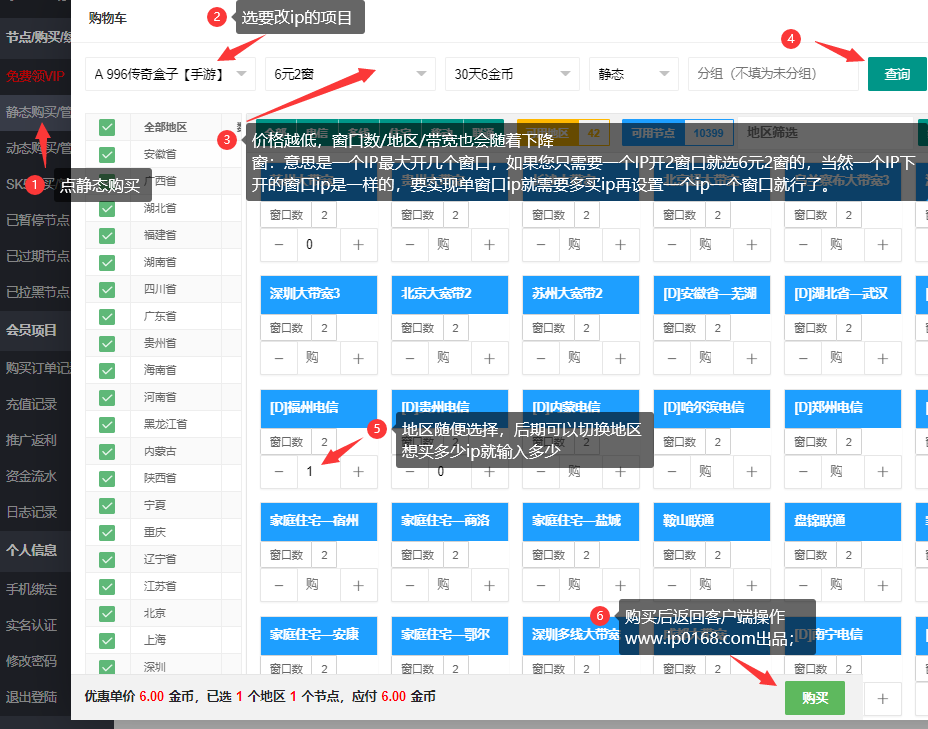This screenshot has height=729, width=928.
Task: Click minus on 家庭住宅—商洛 card
Action: click(x=410, y=585)
